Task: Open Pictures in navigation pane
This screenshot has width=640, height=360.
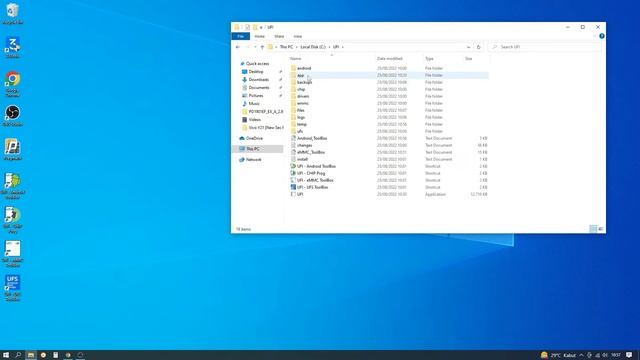Action: (x=256, y=96)
